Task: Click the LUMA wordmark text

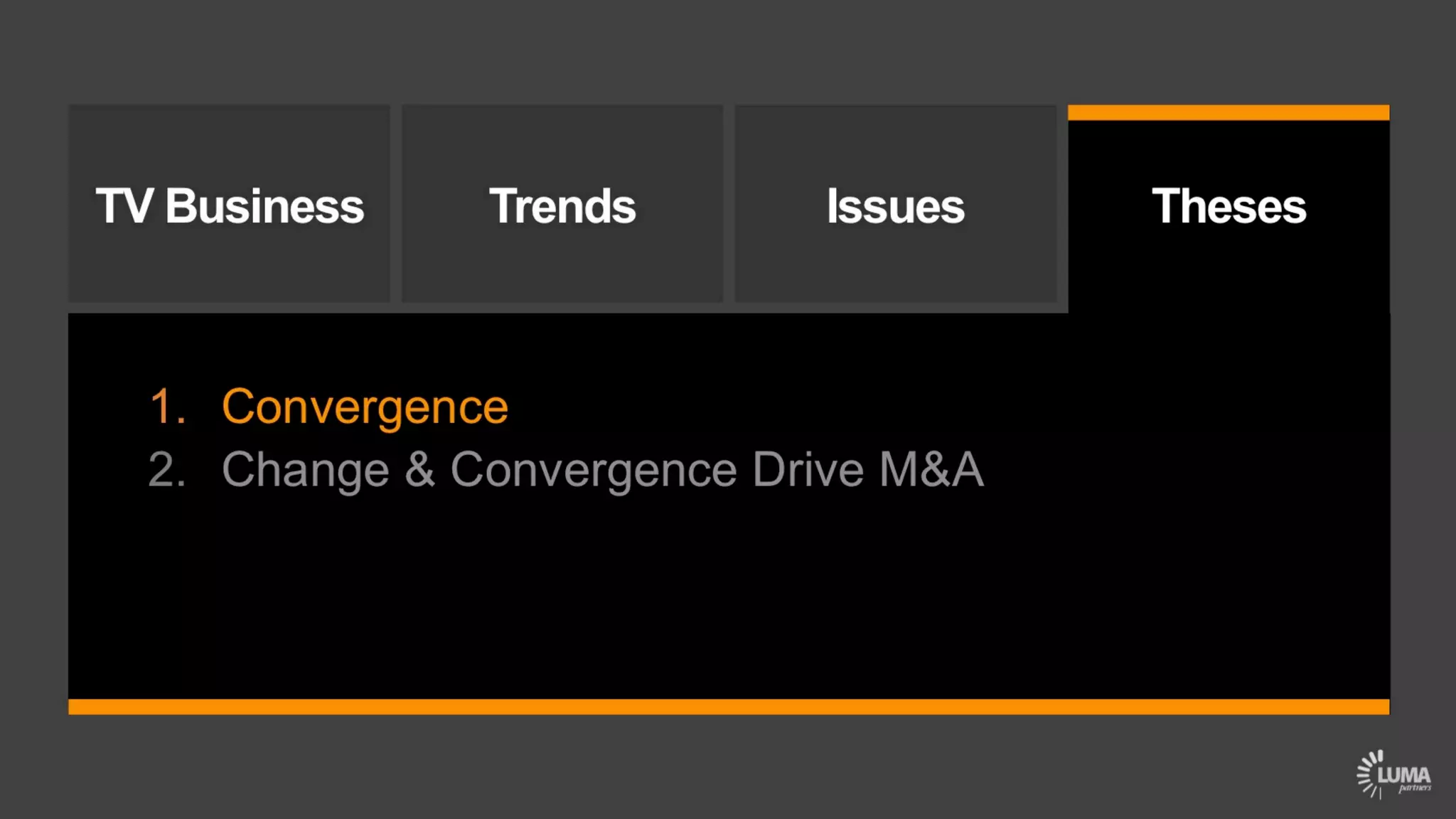Action: tap(1404, 774)
